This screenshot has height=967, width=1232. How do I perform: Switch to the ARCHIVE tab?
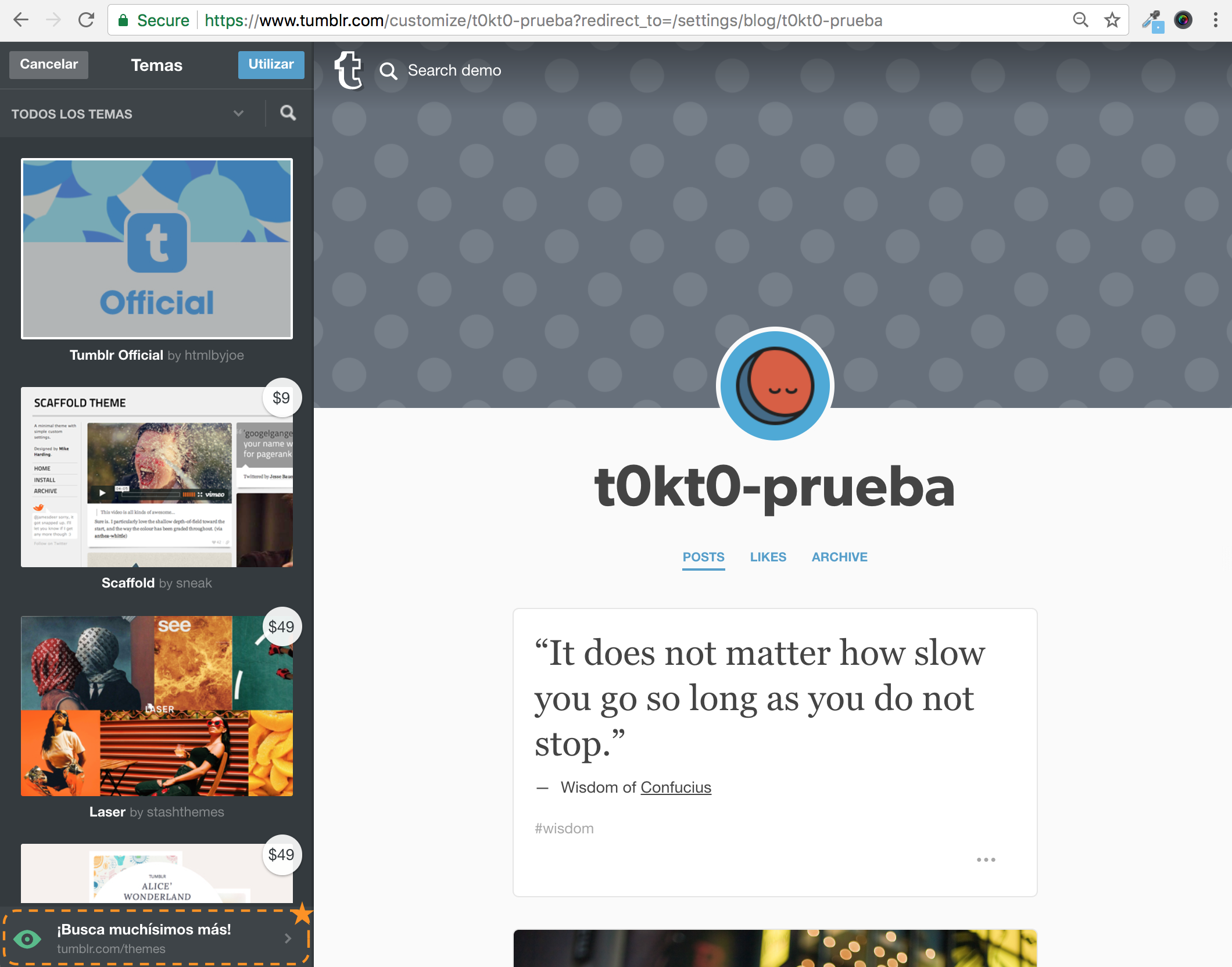pyautogui.click(x=839, y=557)
